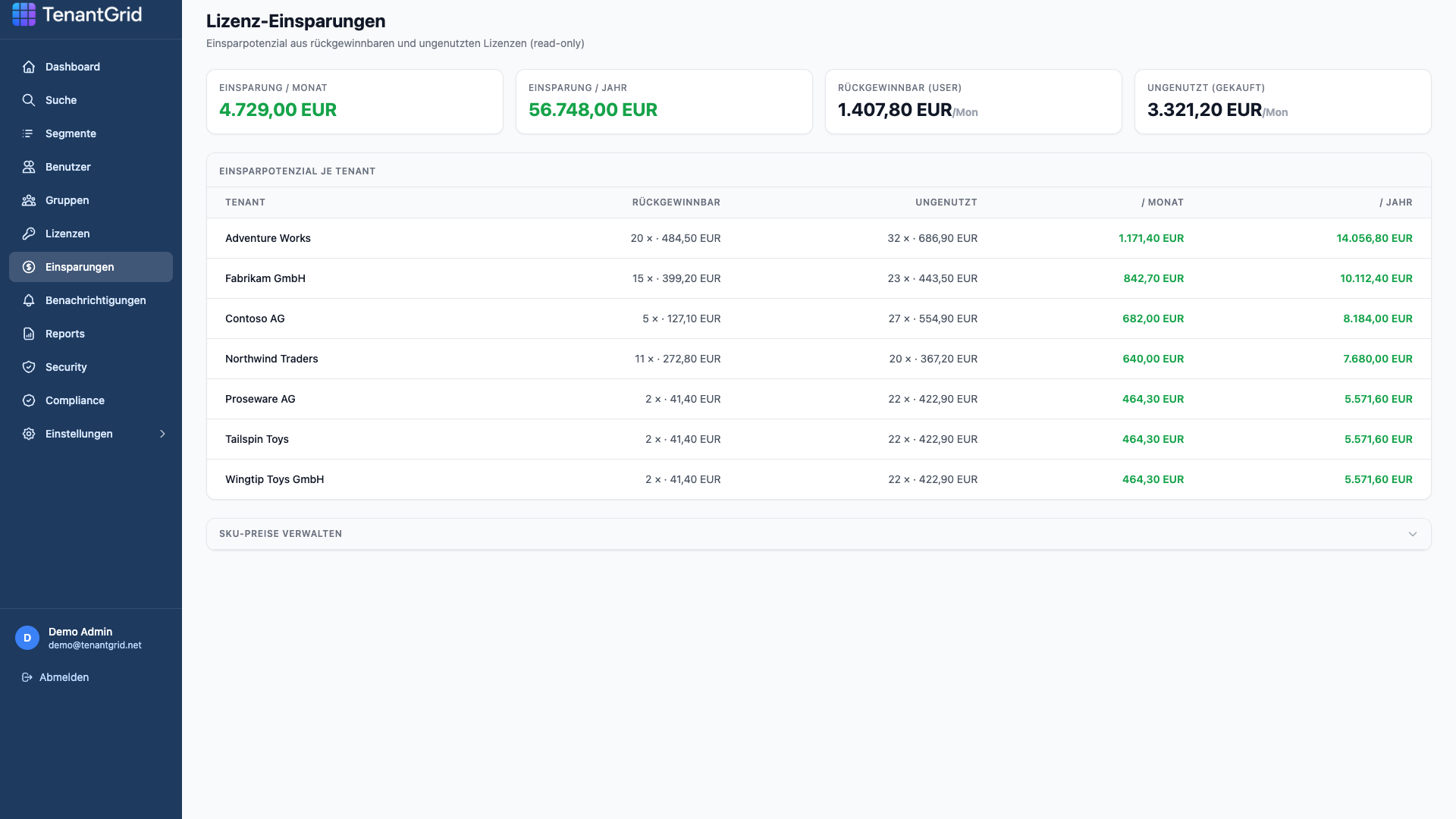Image resolution: width=1456 pixels, height=819 pixels.
Task: Select Contoso AG tenant name
Action: point(255,318)
